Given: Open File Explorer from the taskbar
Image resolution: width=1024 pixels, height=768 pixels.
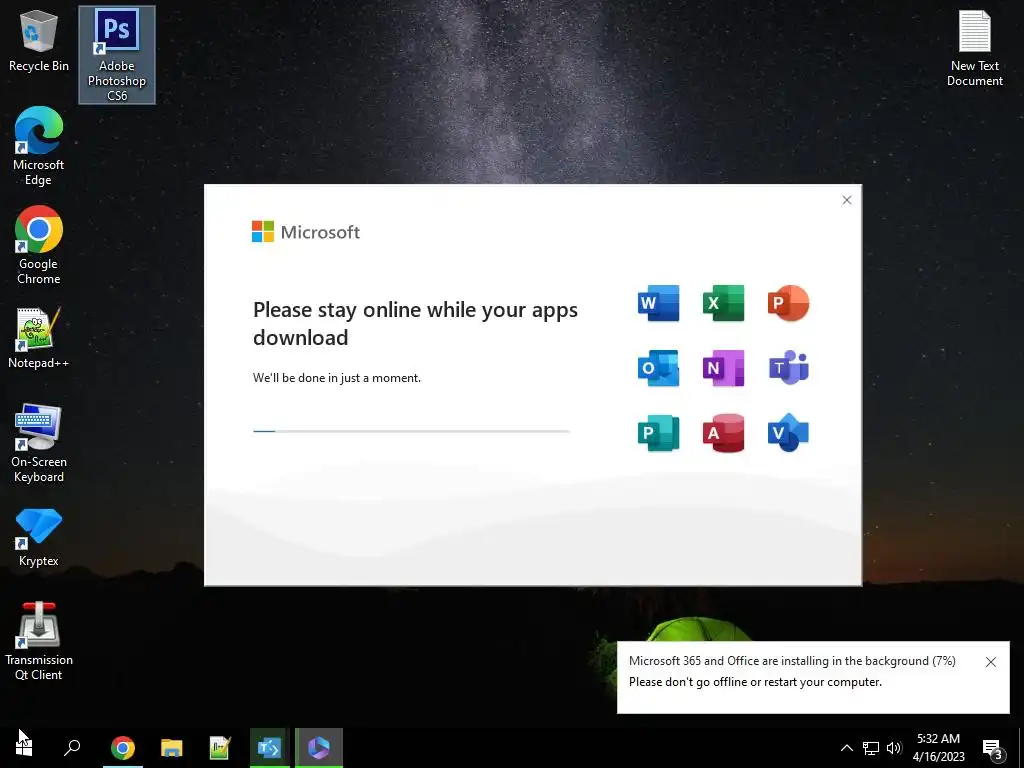Looking at the screenshot, I should (x=172, y=747).
